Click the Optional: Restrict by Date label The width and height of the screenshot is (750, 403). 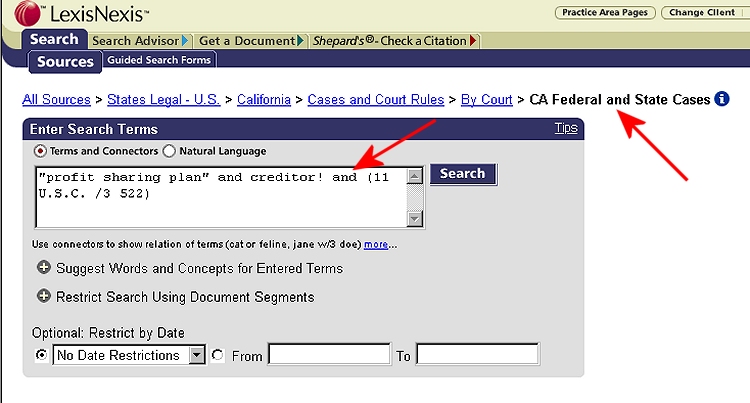click(108, 333)
